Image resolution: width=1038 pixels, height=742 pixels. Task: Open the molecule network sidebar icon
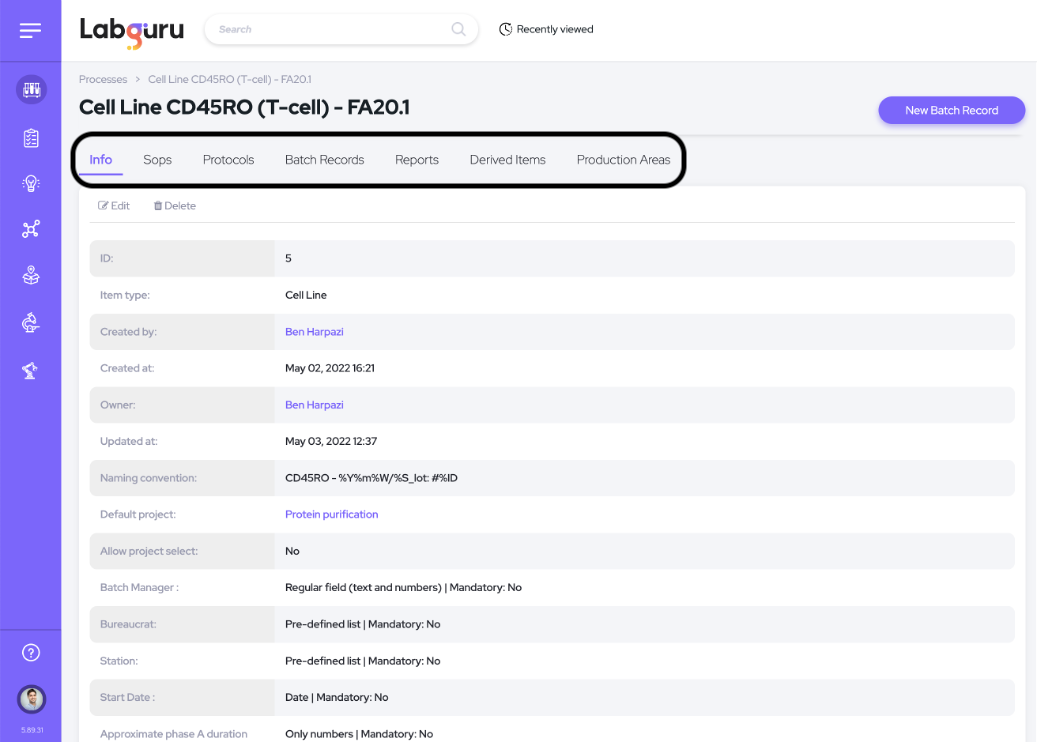[x=31, y=230]
